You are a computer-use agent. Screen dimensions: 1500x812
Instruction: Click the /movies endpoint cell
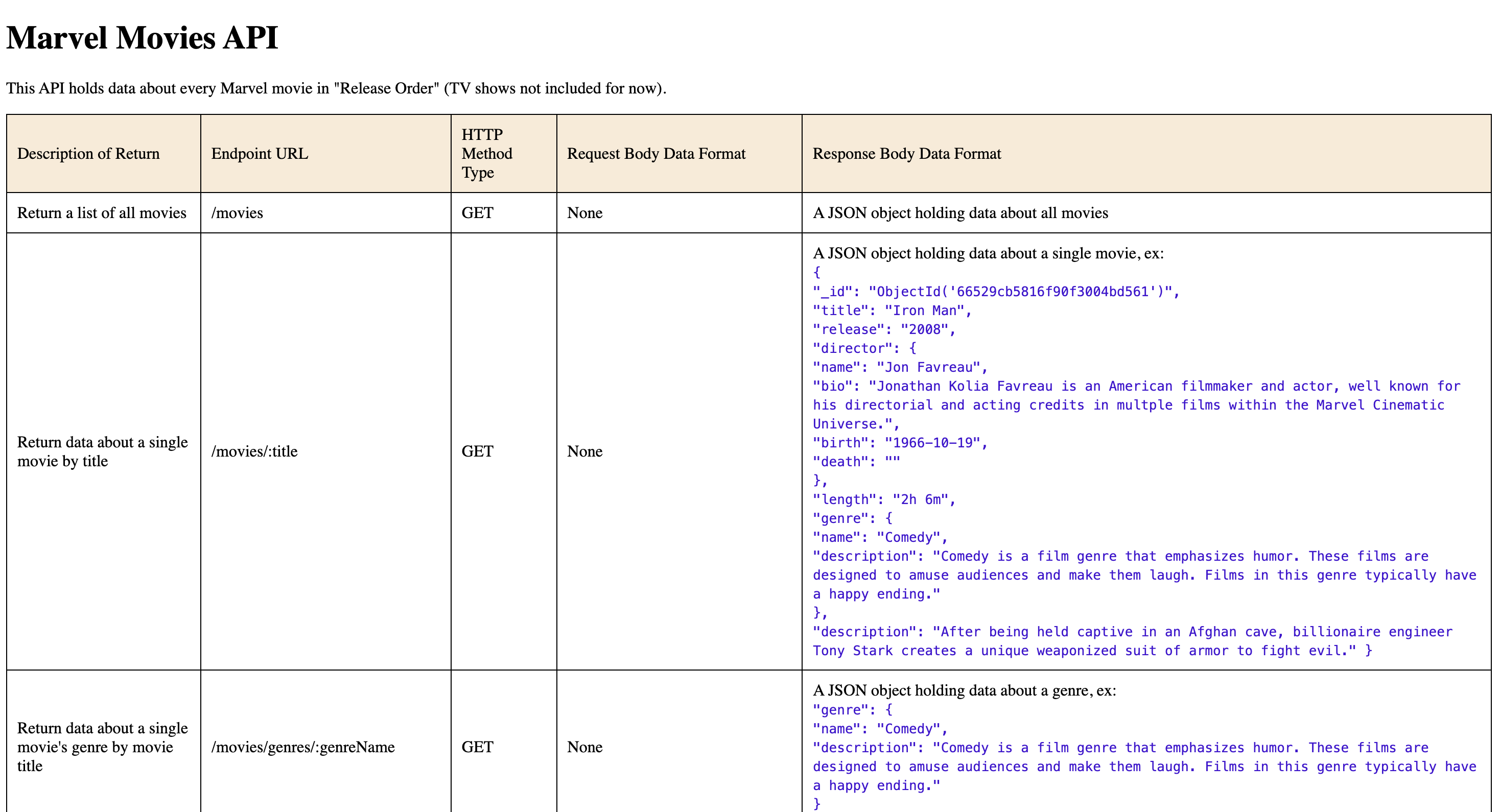tap(237, 213)
